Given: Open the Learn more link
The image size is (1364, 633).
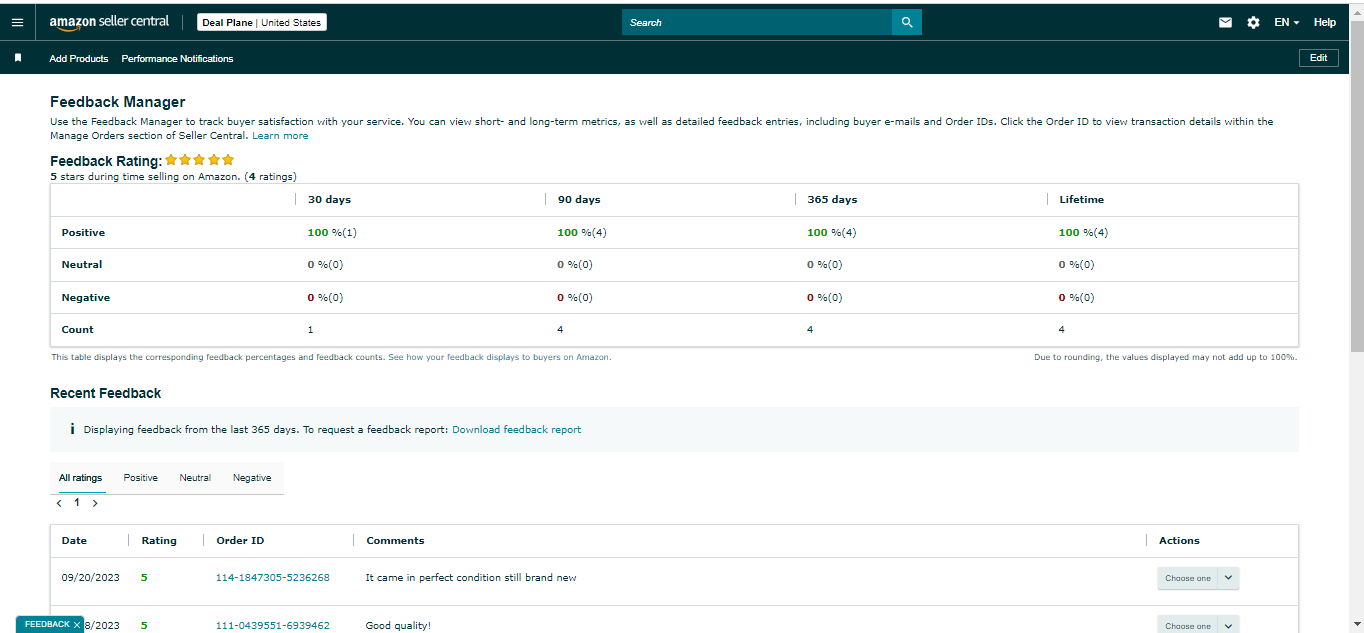Looking at the screenshot, I should pyautogui.click(x=280, y=135).
